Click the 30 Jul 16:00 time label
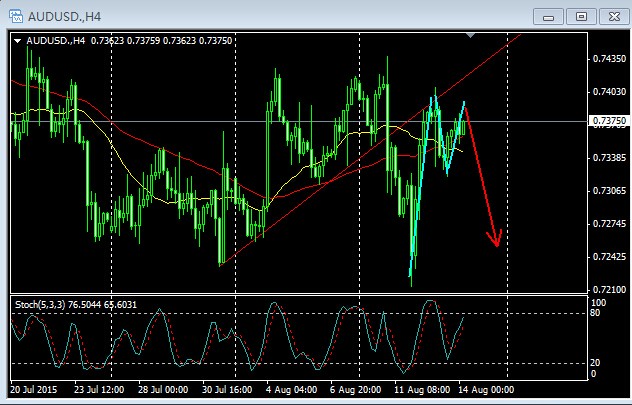Image resolution: width=632 pixels, height=405 pixels. click(227, 390)
